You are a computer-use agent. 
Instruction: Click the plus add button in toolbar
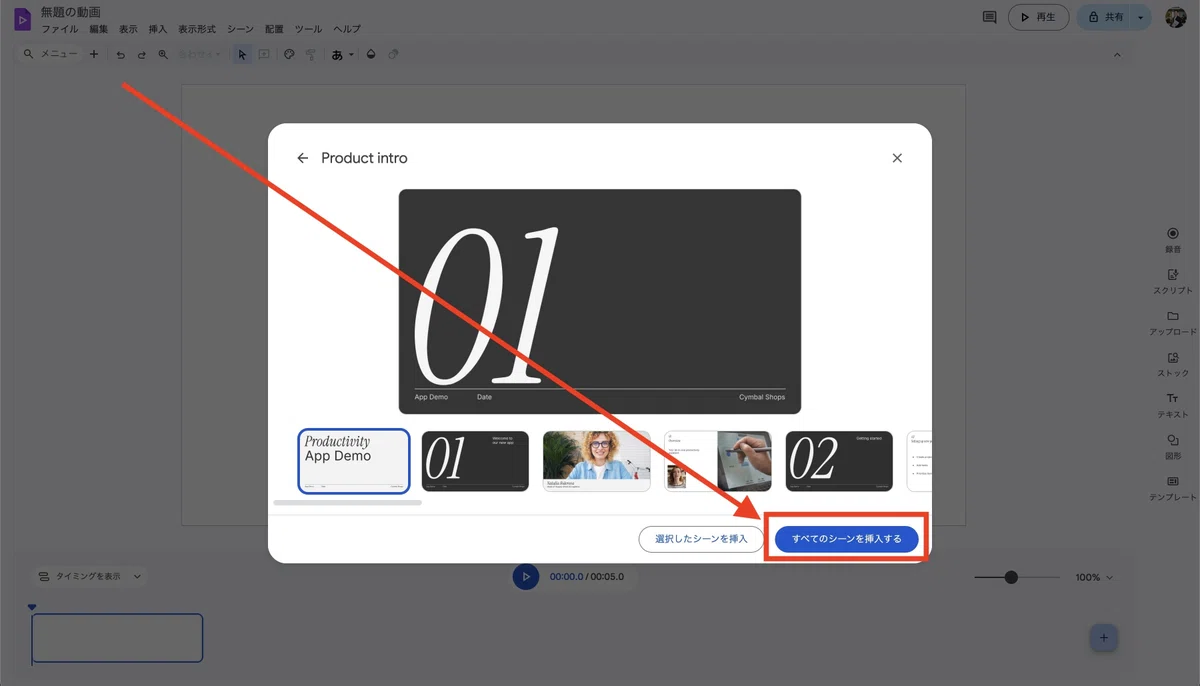[x=94, y=55]
